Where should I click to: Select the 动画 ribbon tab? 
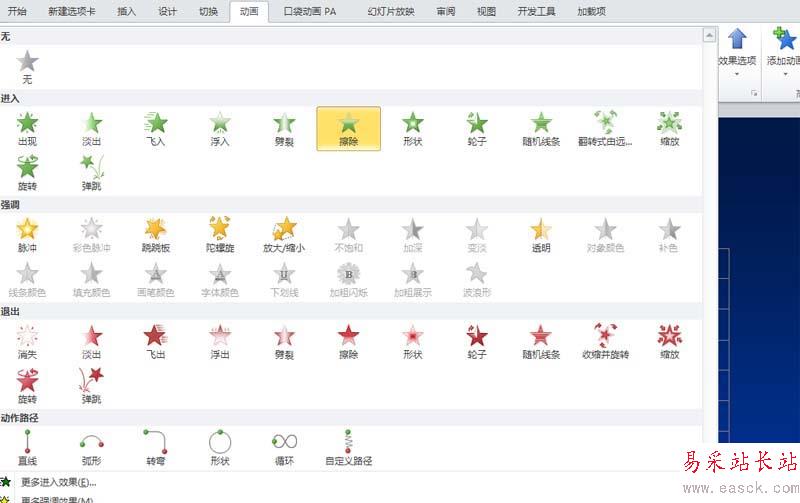[249, 11]
